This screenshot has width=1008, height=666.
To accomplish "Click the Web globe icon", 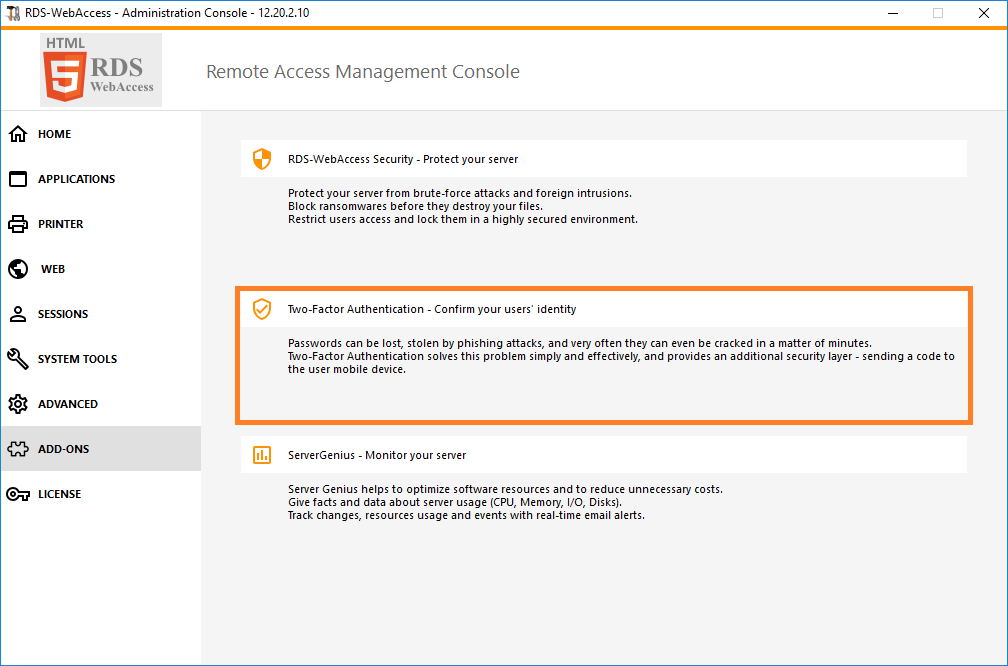I will coord(18,269).
